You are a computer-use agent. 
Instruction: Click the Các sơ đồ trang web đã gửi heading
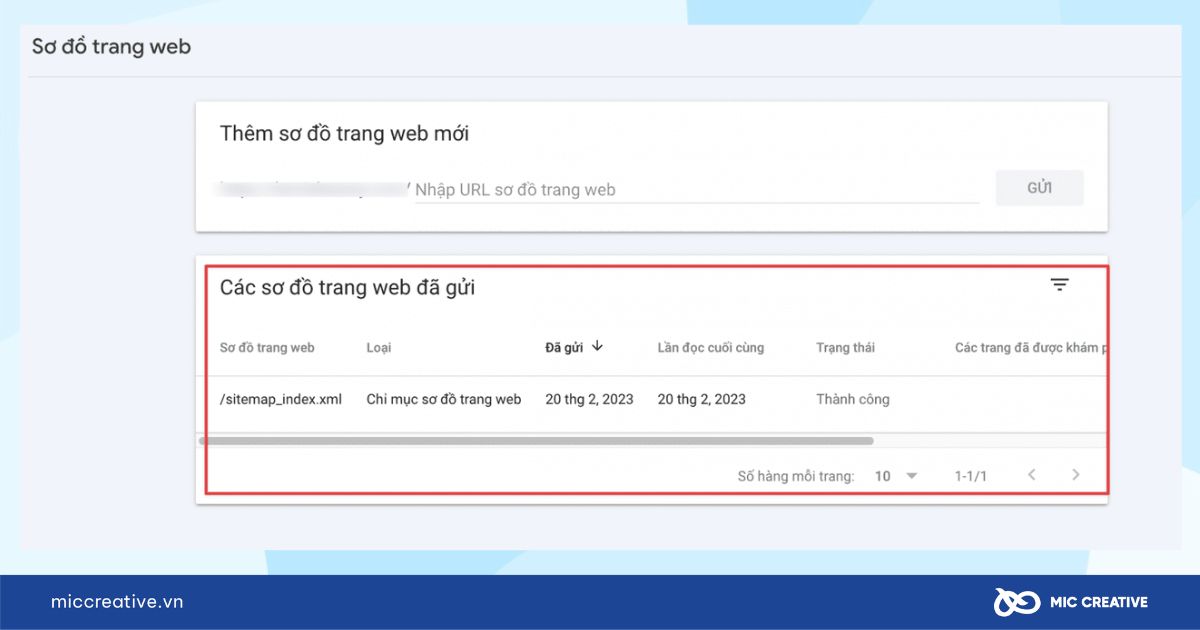tap(348, 288)
